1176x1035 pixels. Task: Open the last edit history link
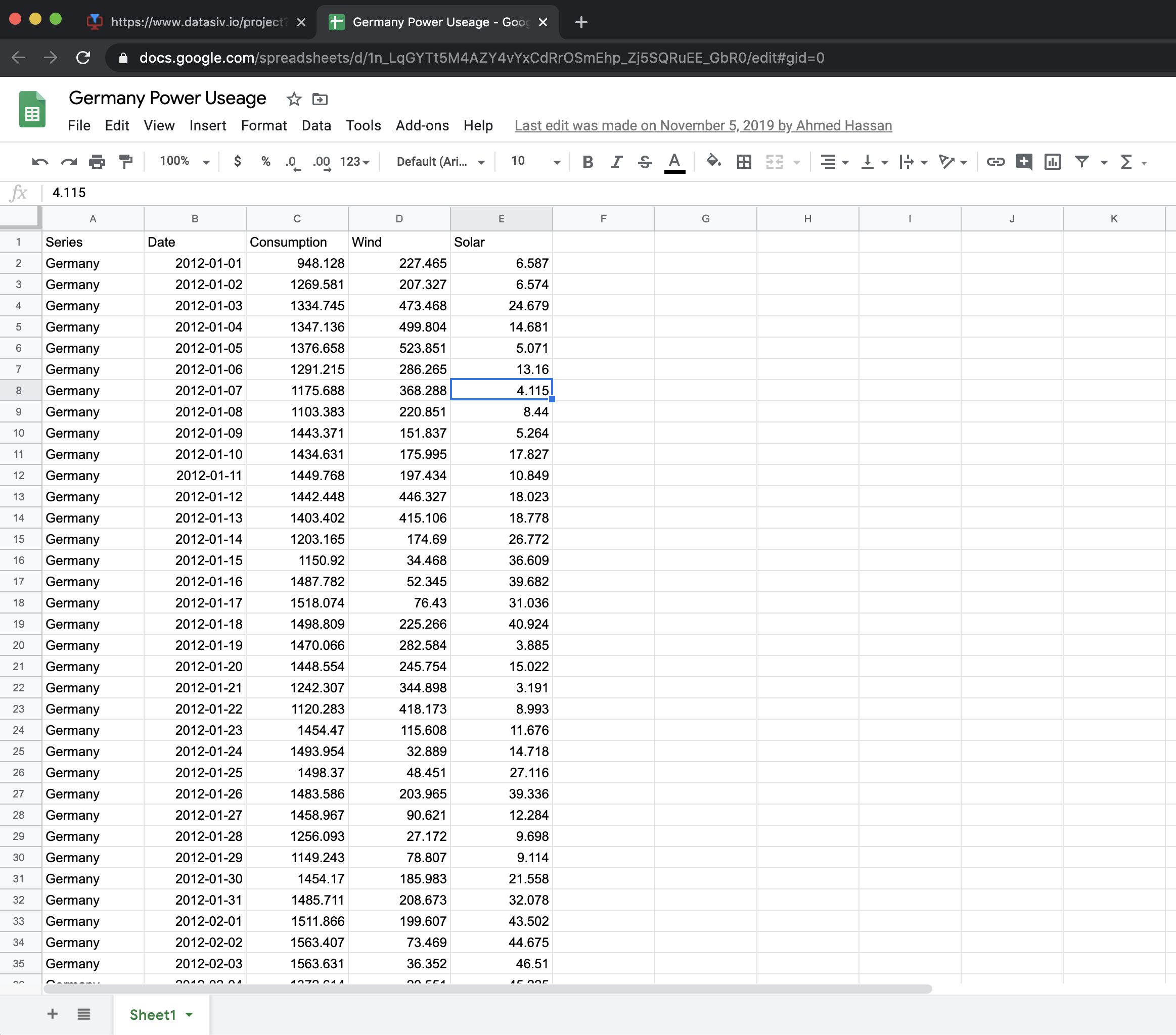pos(702,125)
